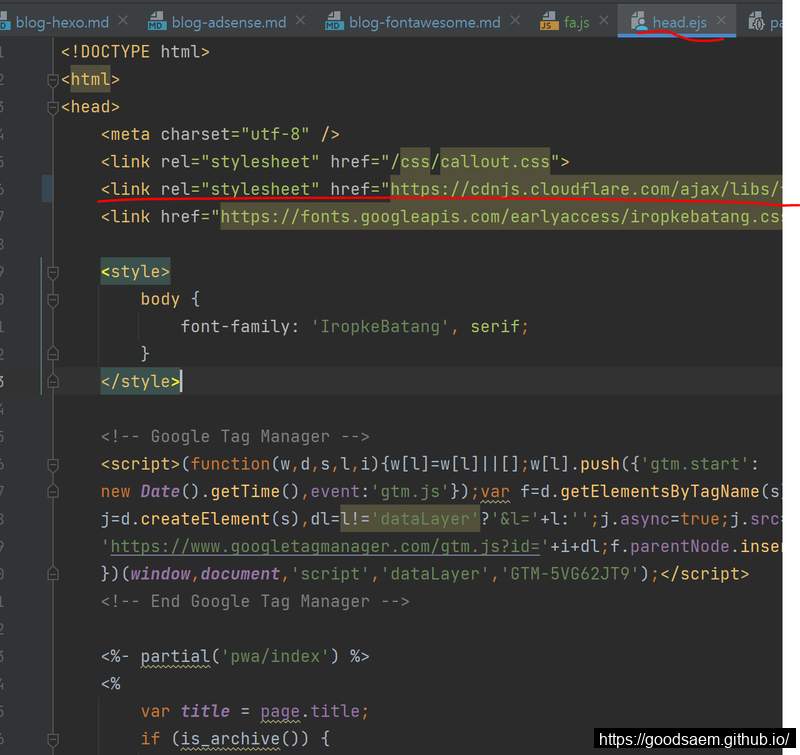Image resolution: width=800 pixels, height=755 pixels.
Task: Click the 'document' argument in script
Action: click(240, 574)
